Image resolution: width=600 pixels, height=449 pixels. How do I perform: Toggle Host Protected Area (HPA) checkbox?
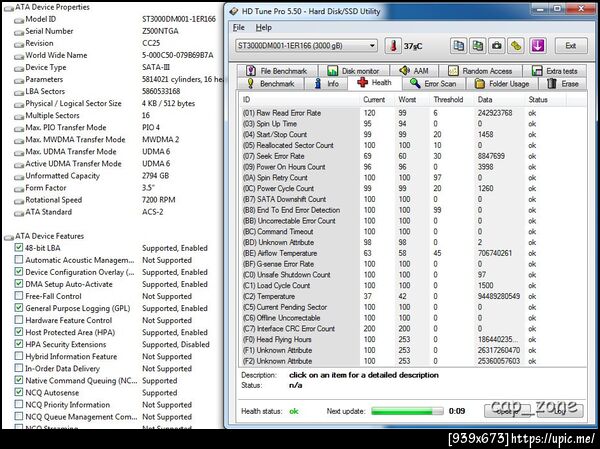click(x=18, y=332)
